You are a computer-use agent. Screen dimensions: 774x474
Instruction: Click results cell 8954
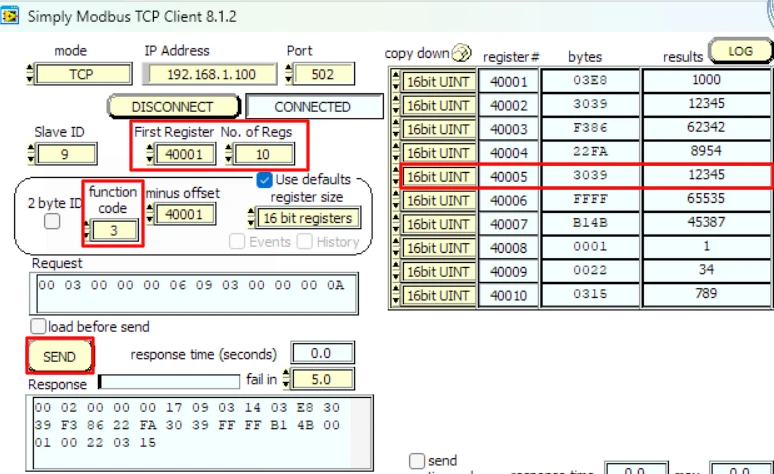(707, 151)
